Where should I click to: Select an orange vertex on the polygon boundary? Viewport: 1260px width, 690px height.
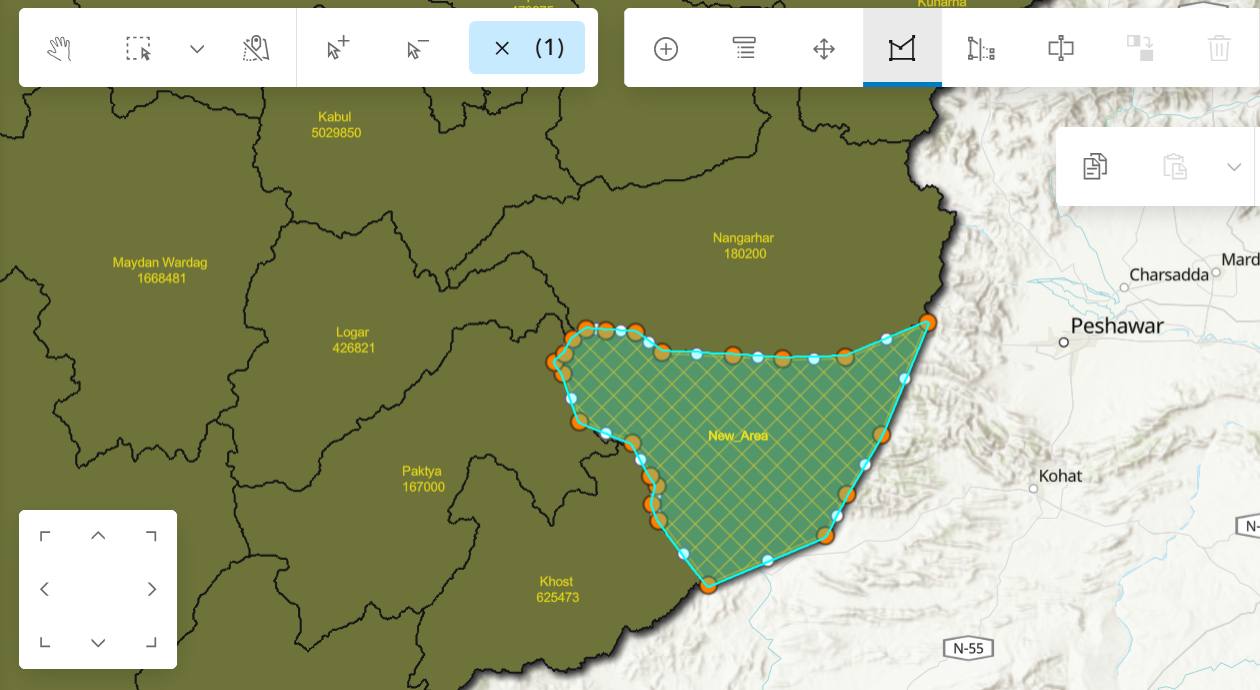928,323
